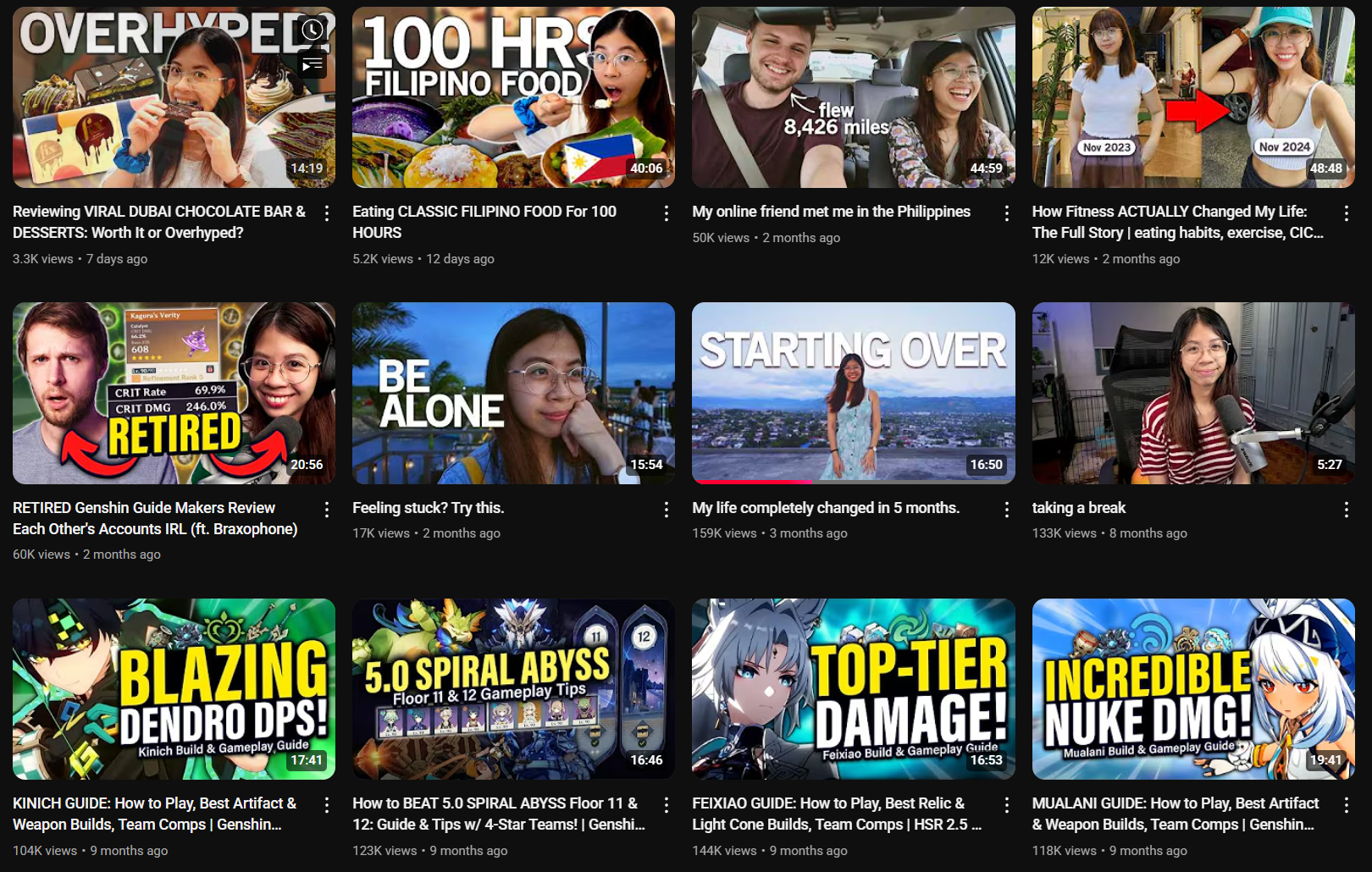Click the 16:53 duration badge
This screenshot has height=872, width=1372.
coord(986,760)
